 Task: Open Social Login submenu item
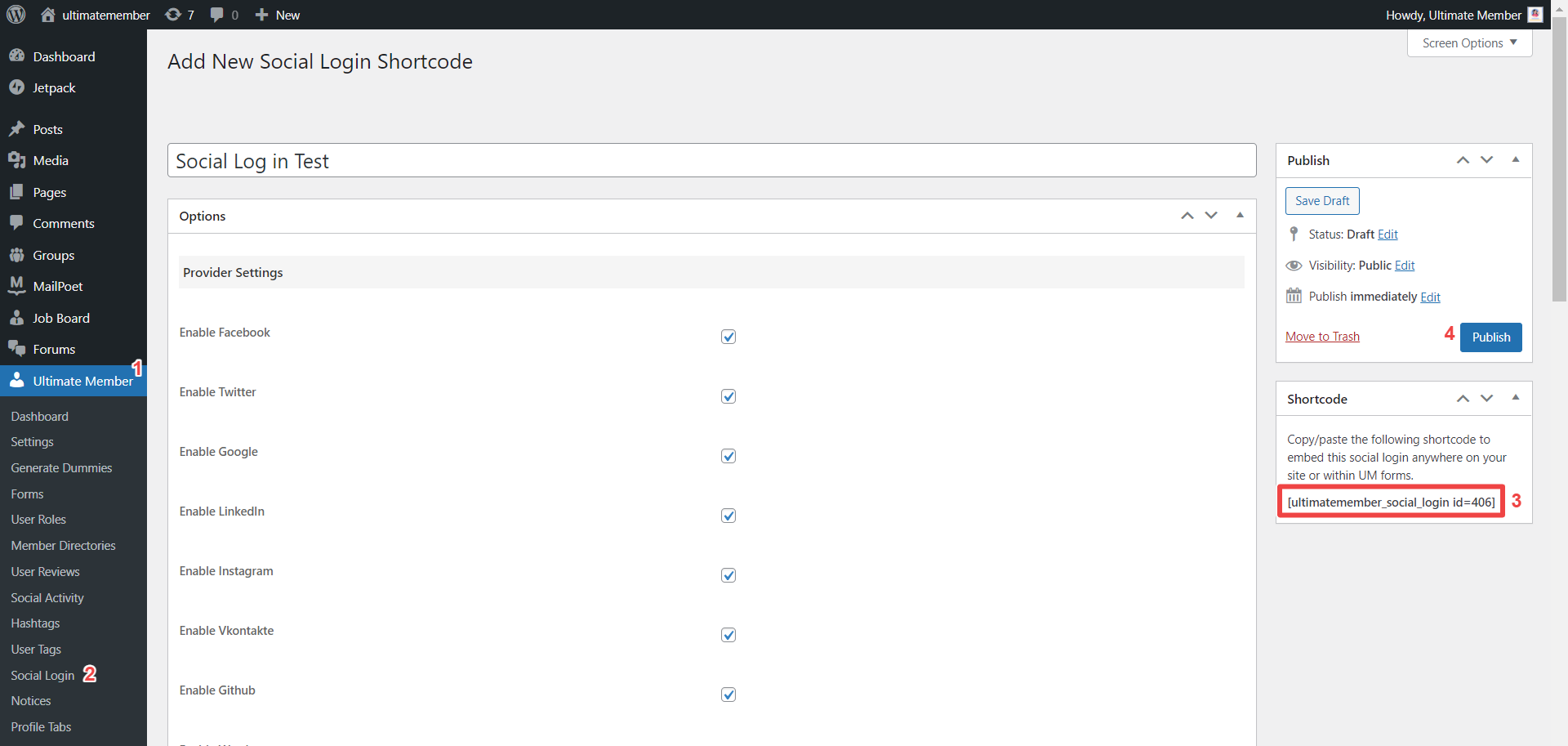42,676
